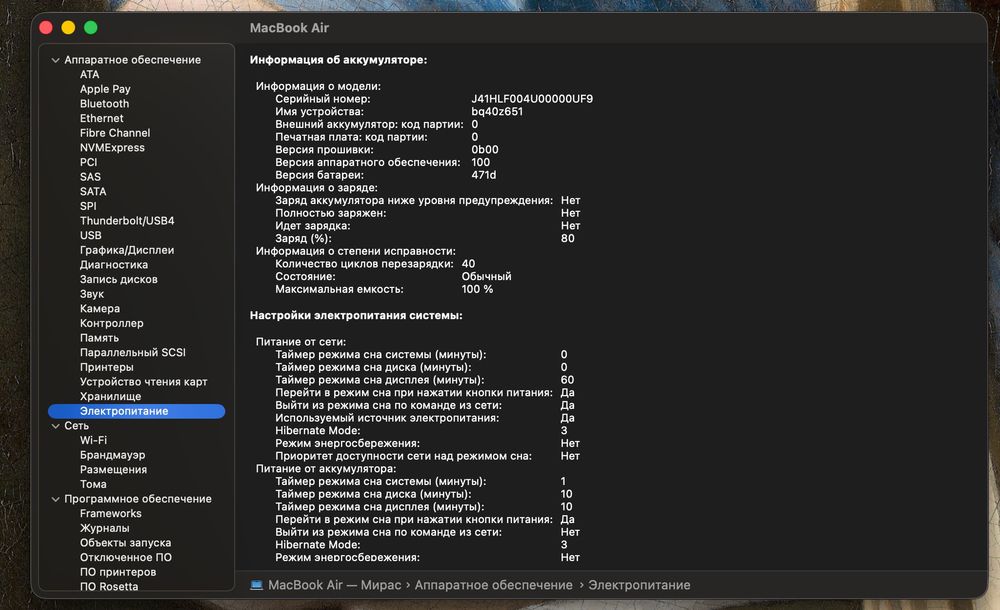Select Диагностика in the sidebar
1000x610 pixels.
pos(114,265)
